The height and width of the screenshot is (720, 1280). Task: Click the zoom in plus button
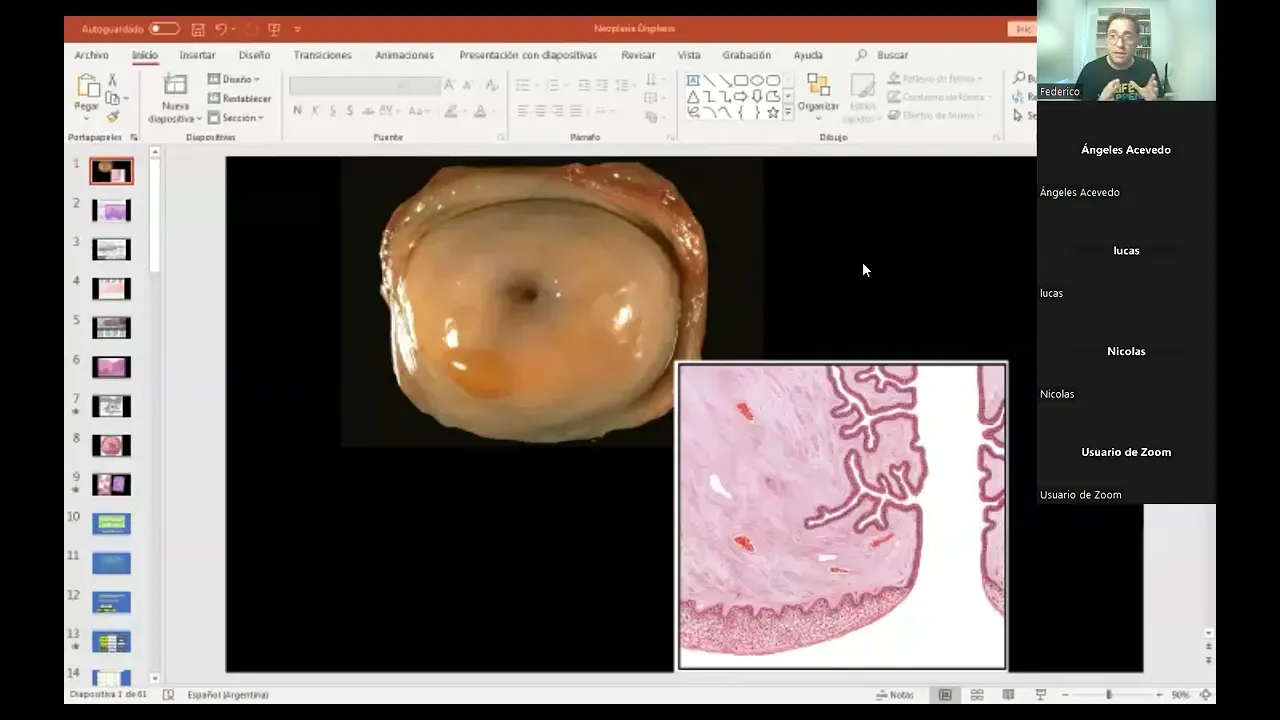tap(1159, 694)
